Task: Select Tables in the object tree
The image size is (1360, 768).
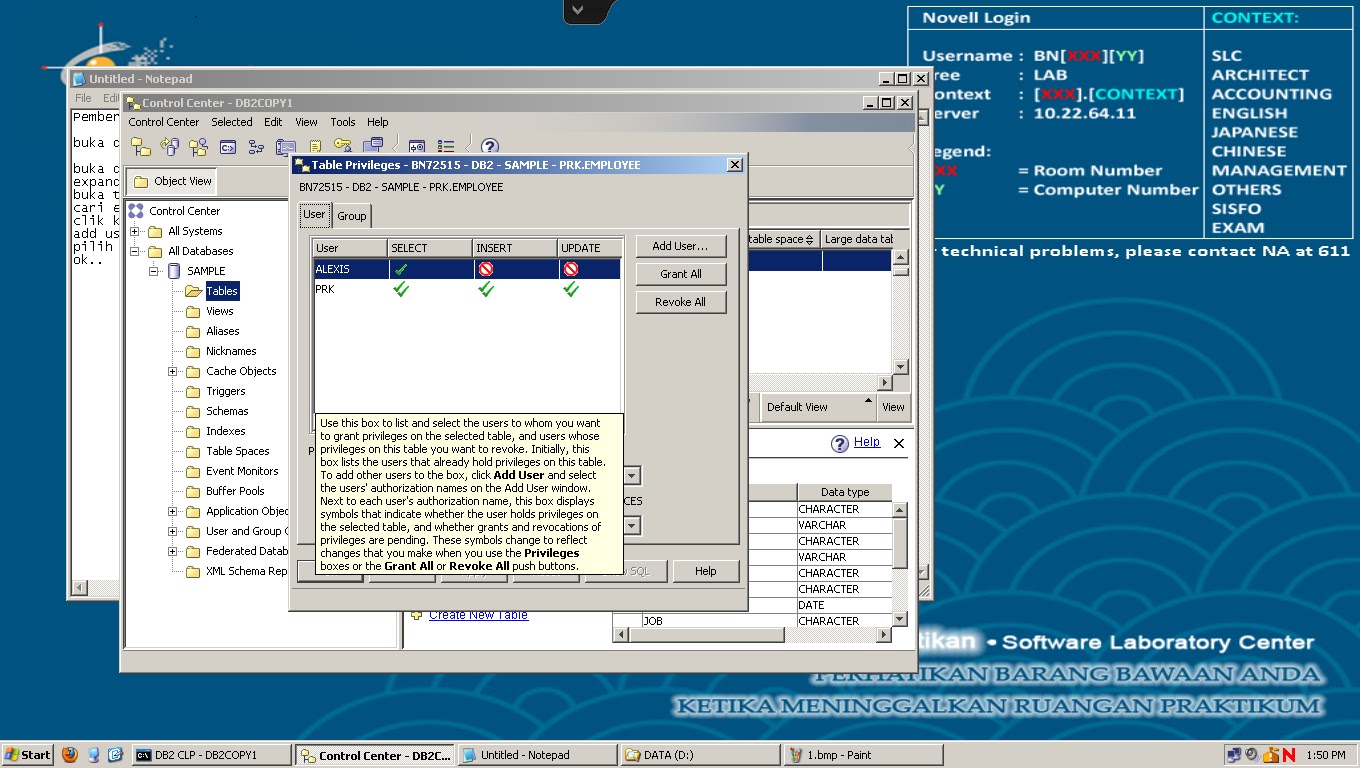Action: (222, 291)
